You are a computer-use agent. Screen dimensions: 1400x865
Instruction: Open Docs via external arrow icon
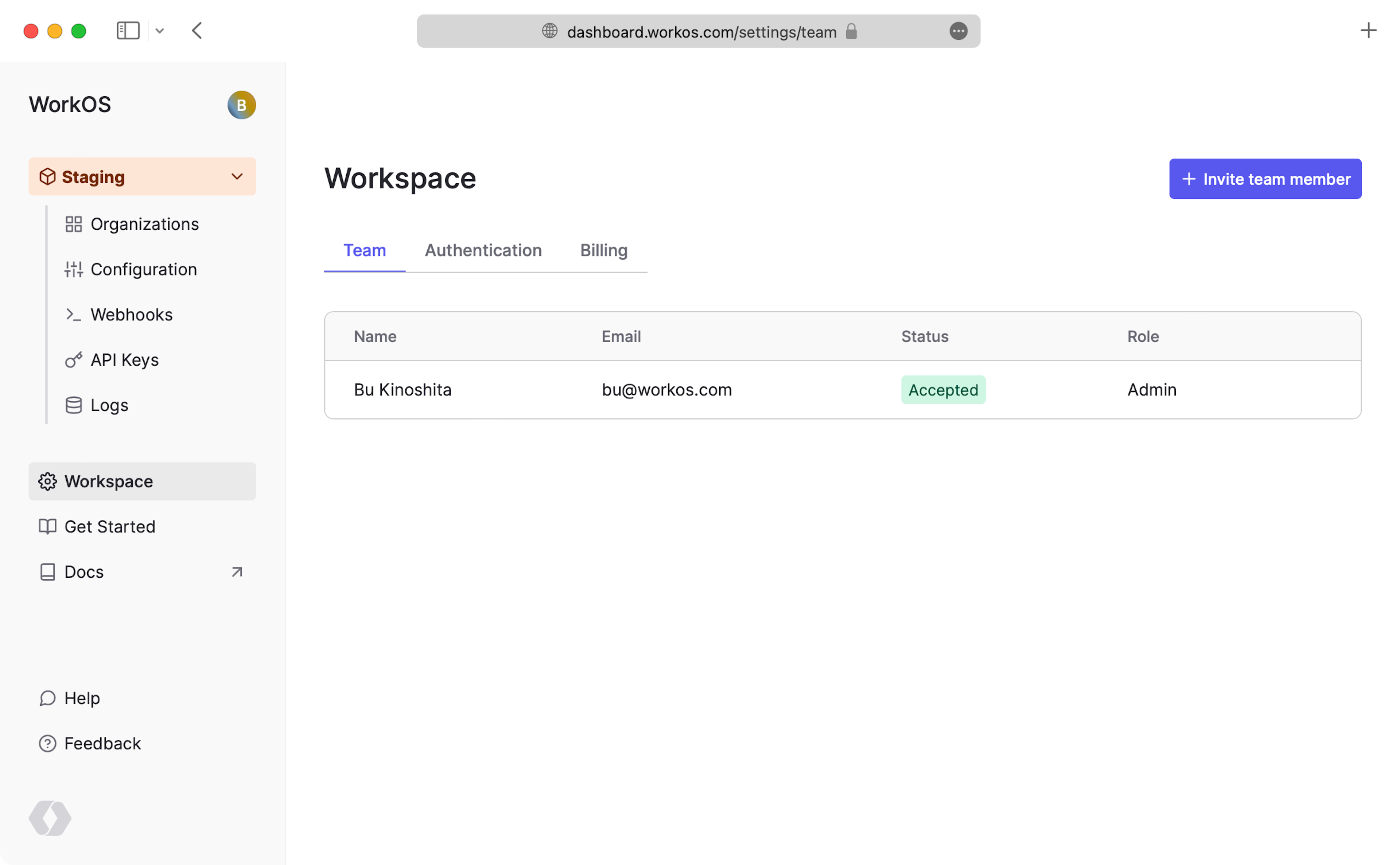click(237, 572)
